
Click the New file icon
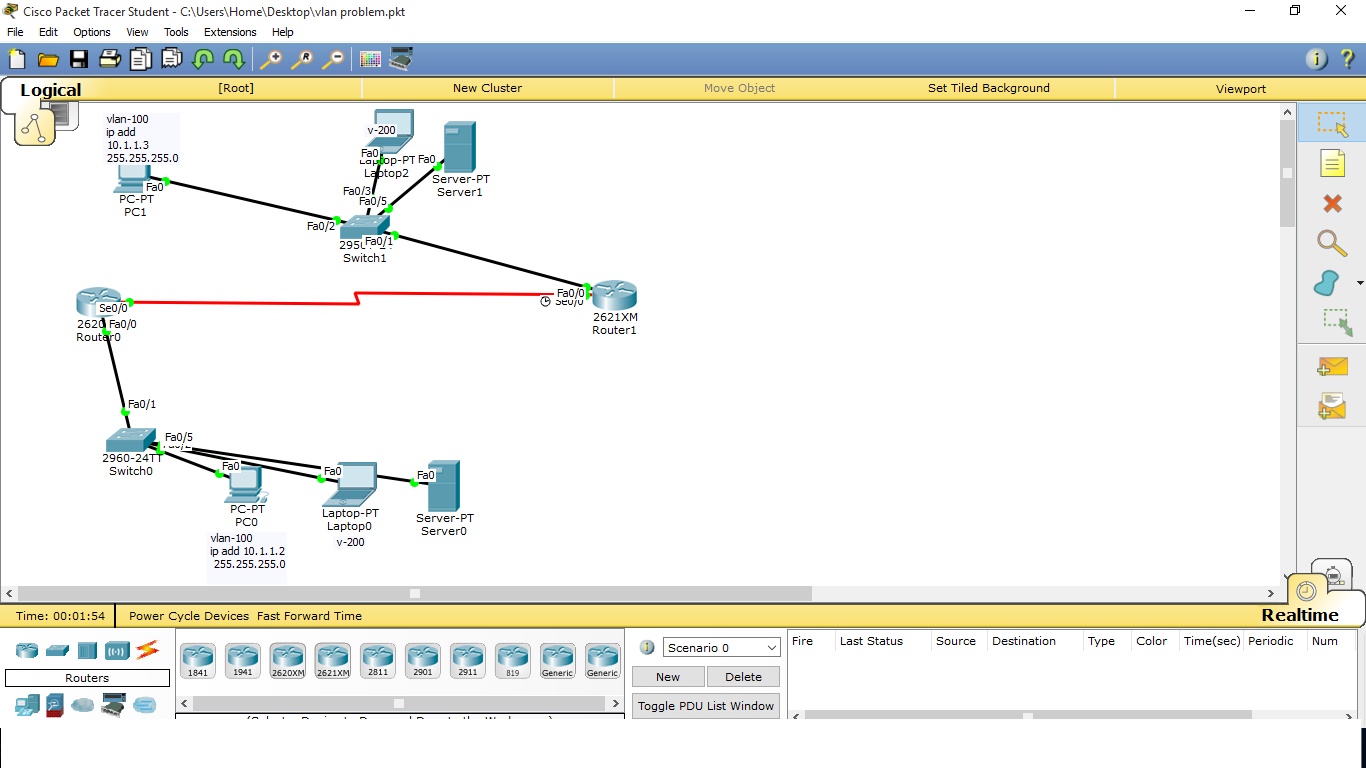tap(17, 59)
